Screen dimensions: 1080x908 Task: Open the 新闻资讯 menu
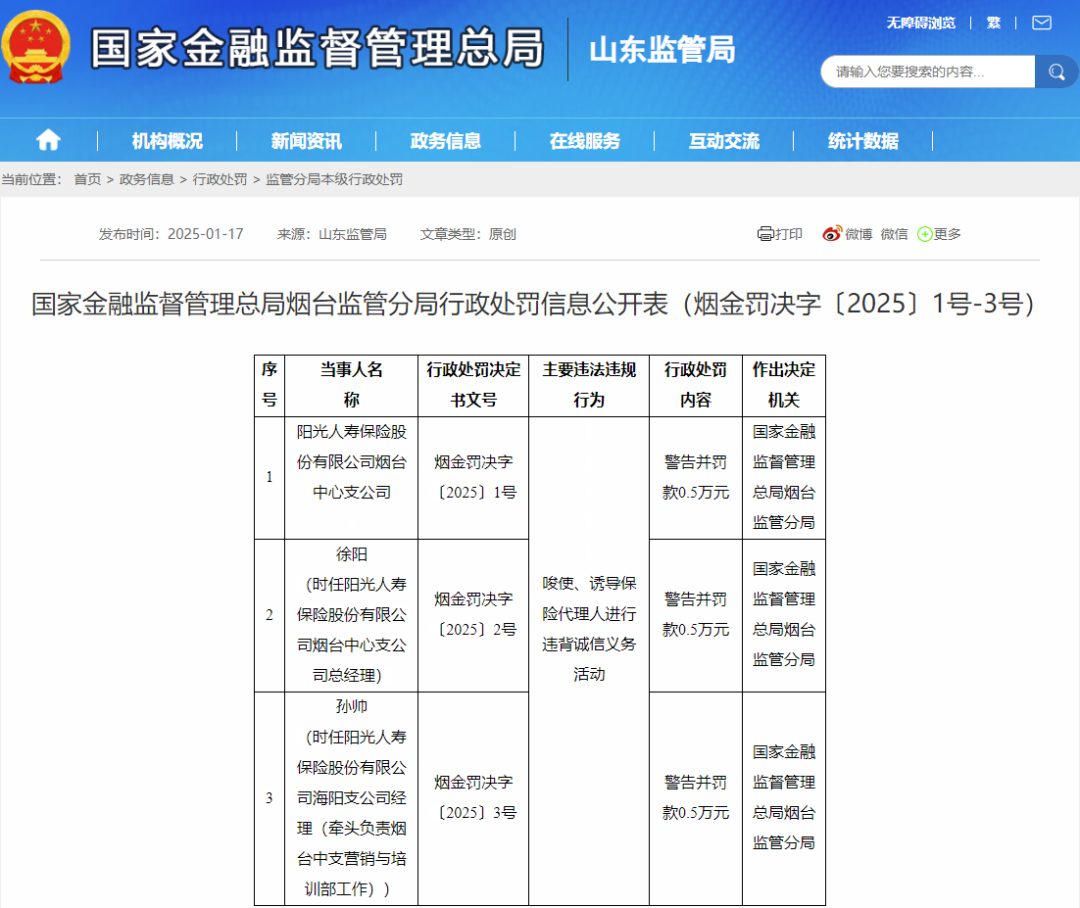click(x=307, y=141)
